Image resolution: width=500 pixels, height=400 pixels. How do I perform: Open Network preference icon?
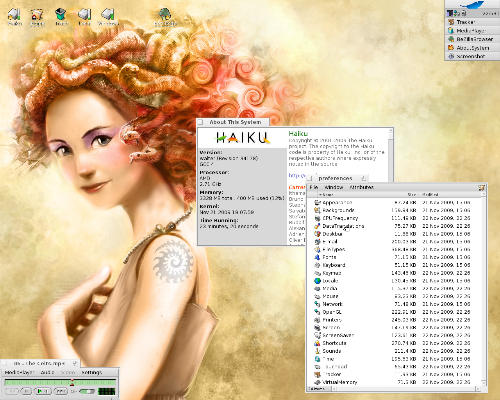point(317,304)
